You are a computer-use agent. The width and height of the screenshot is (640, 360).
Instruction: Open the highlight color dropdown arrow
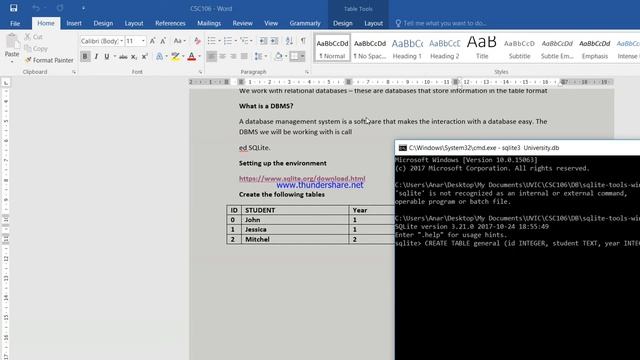tap(183, 56)
